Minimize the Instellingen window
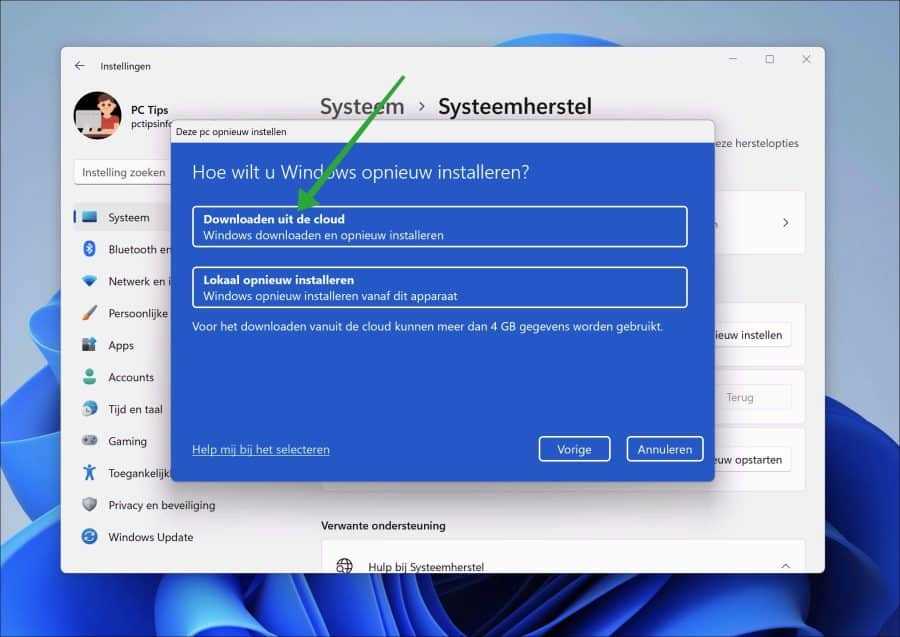 (x=733, y=59)
